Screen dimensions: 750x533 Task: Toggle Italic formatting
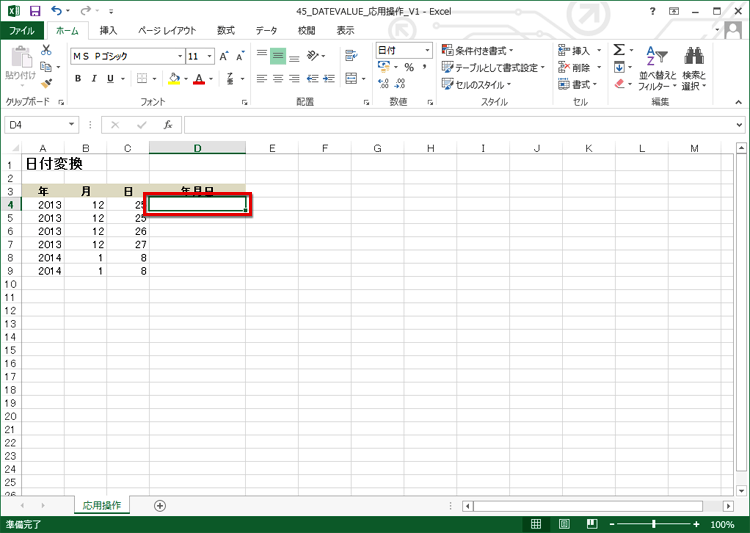pyautogui.click(x=94, y=78)
